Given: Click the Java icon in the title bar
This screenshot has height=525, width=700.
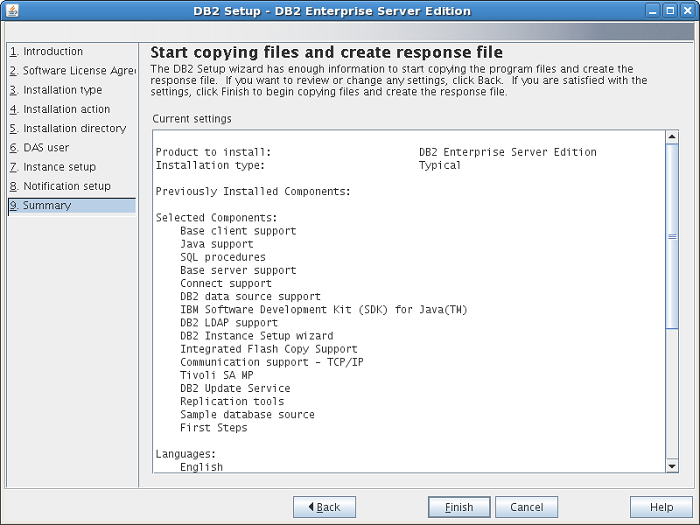Looking at the screenshot, I should coord(12,11).
